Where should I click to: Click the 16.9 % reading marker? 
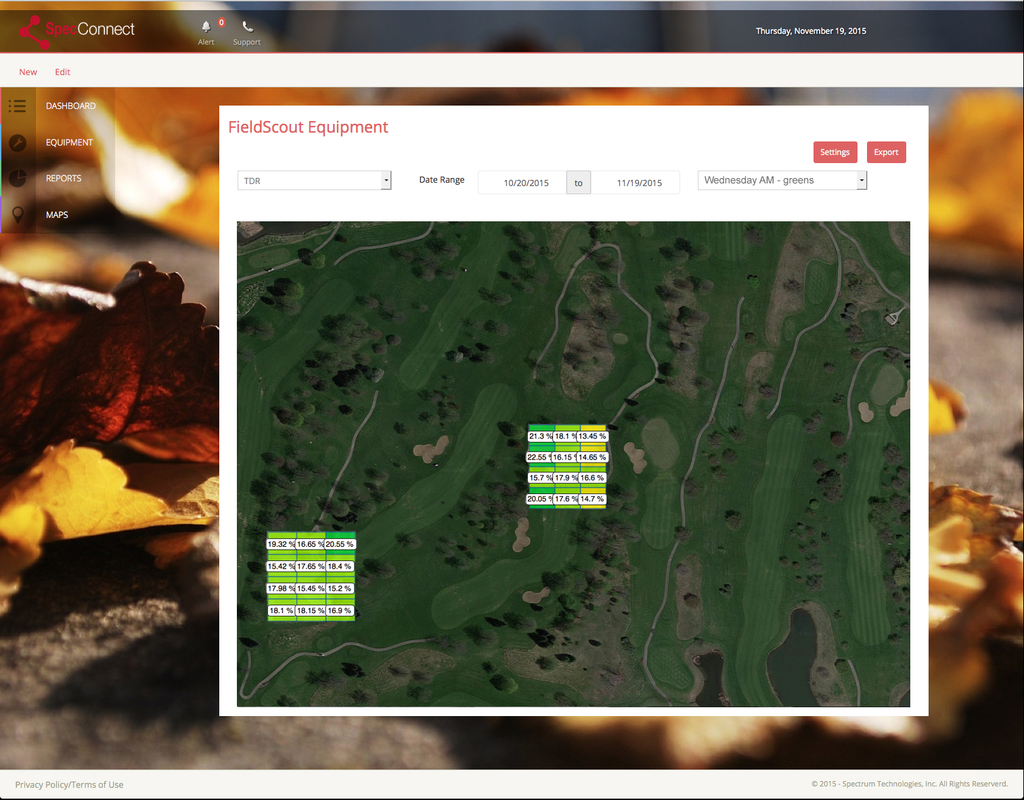(339, 610)
